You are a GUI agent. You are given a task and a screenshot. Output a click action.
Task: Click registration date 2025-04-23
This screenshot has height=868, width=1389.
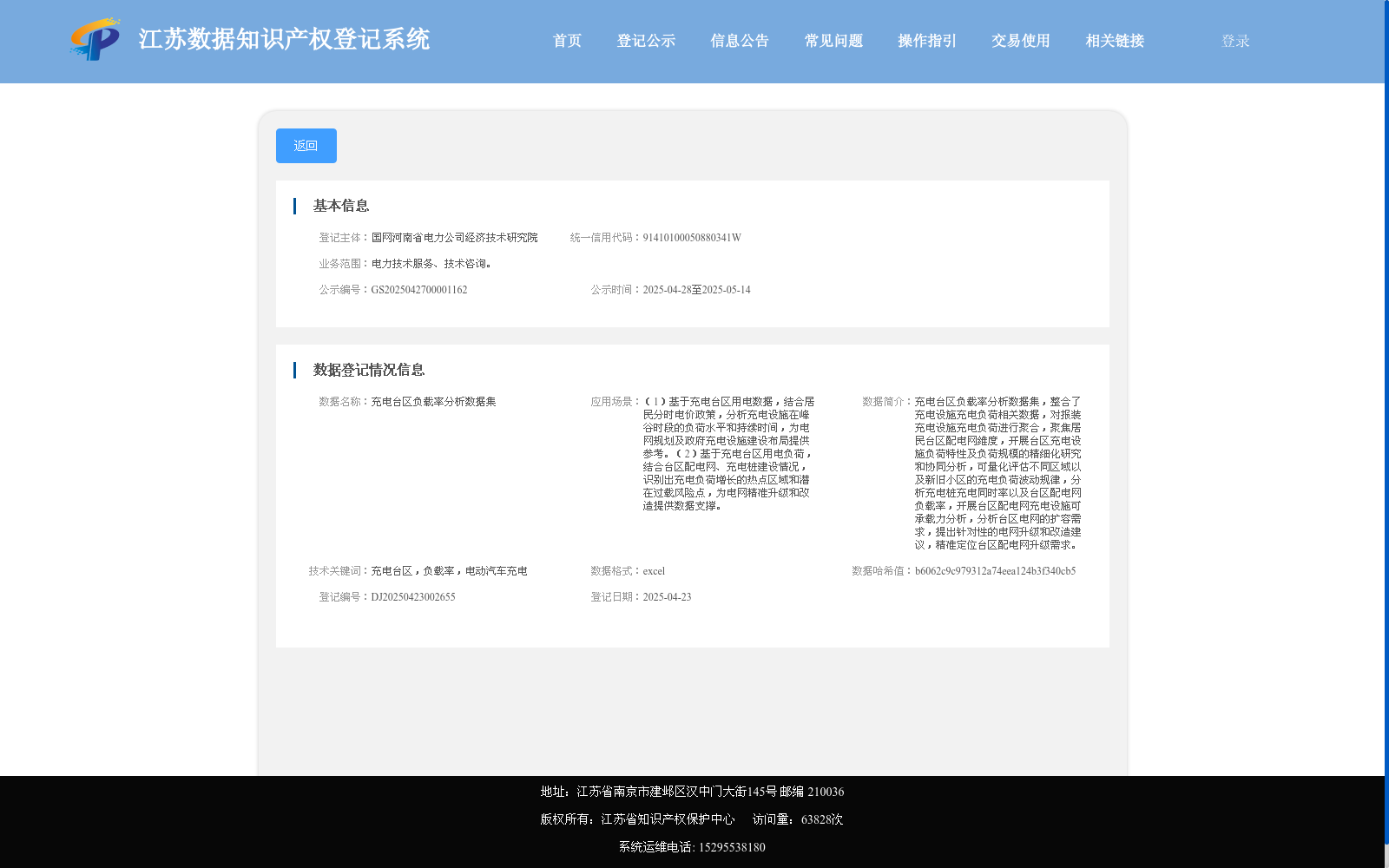click(x=667, y=597)
